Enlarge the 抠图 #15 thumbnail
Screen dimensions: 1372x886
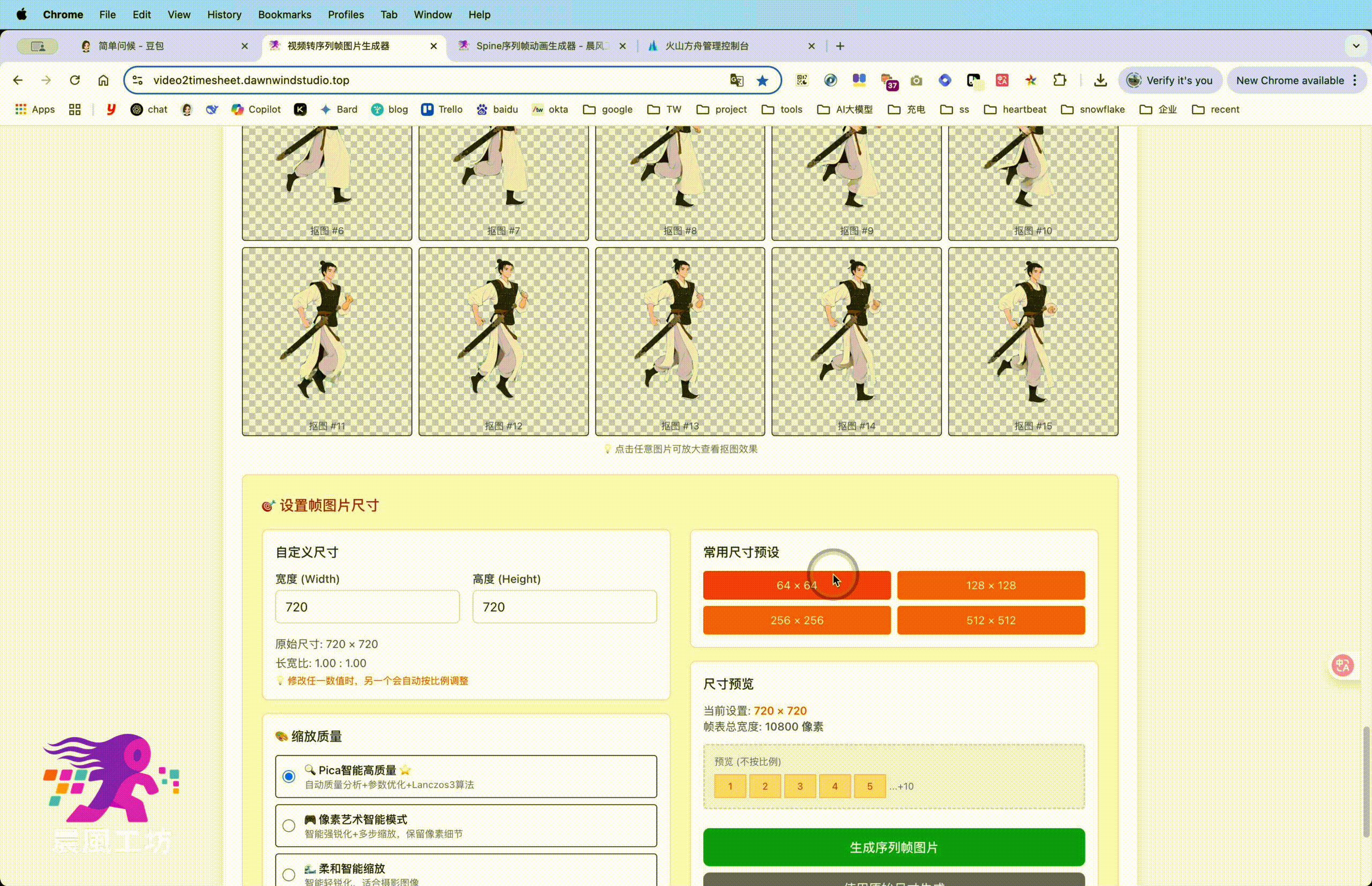click(x=1033, y=342)
